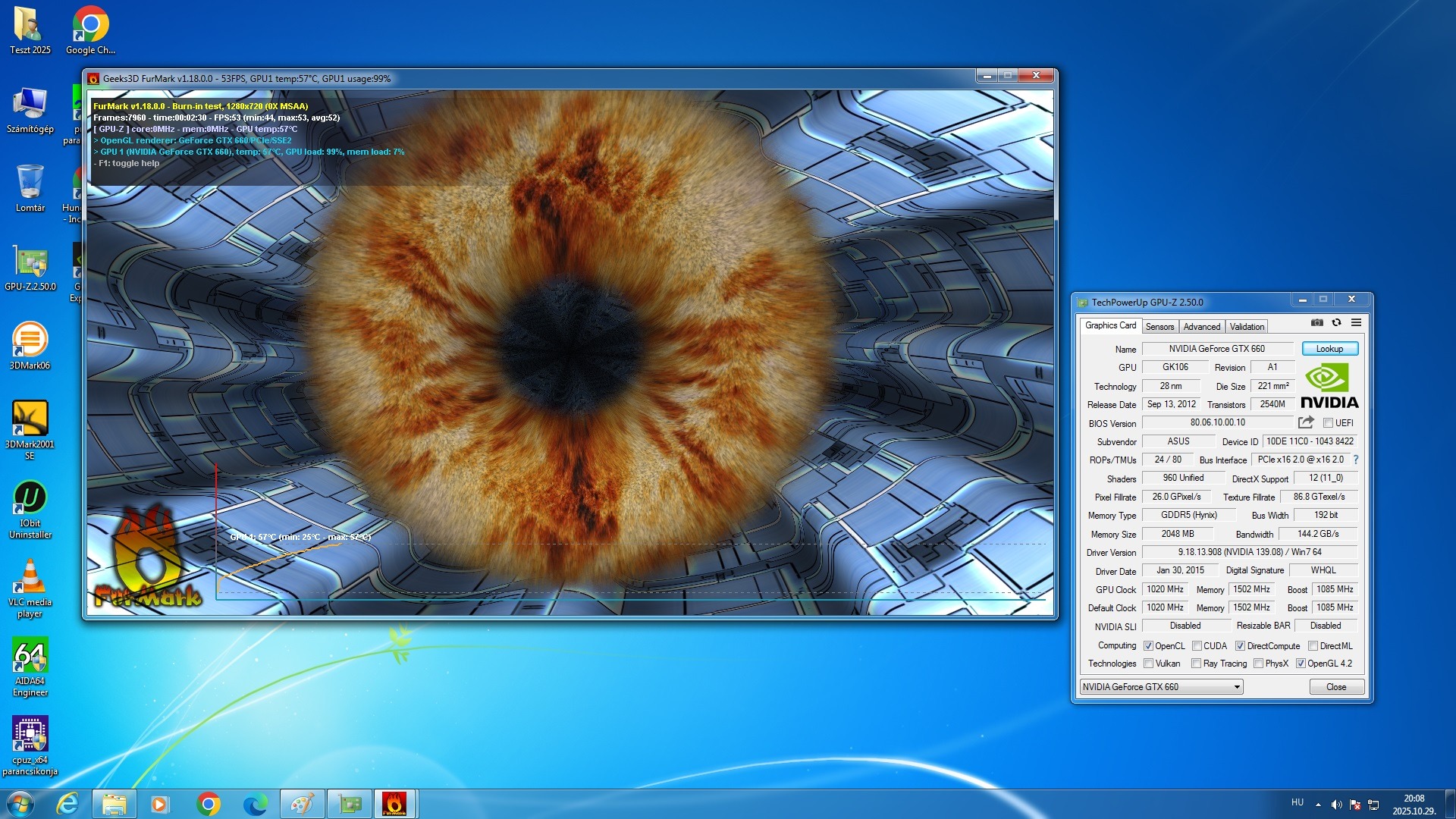Screen dimensions: 1456x819
Task: Switch to the Sensors tab
Action: click(x=1159, y=327)
